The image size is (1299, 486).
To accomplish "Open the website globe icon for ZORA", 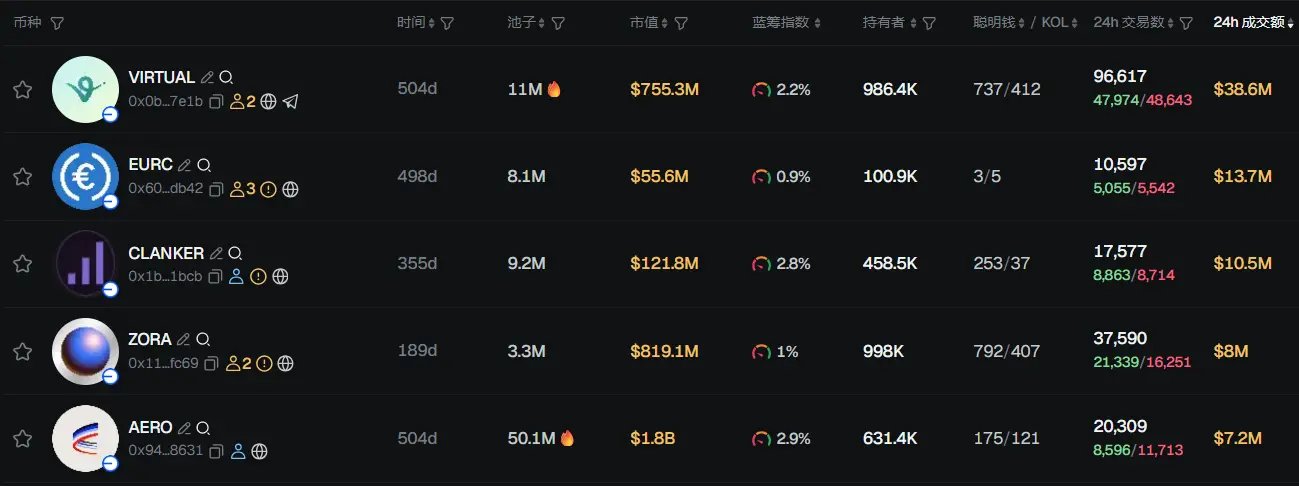I will coord(286,364).
